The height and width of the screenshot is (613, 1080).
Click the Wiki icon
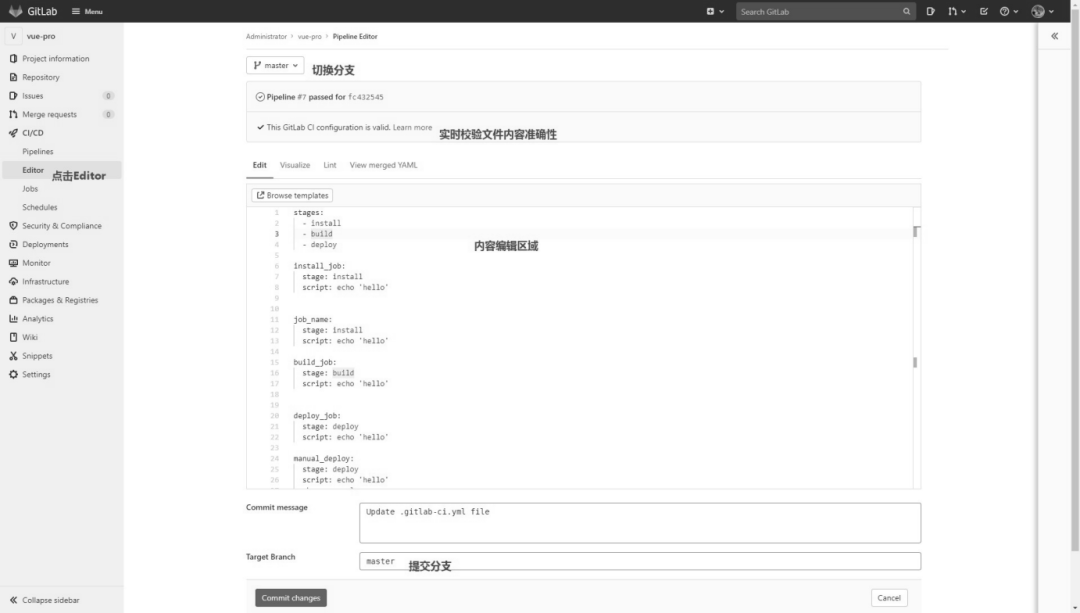pyautogui.click(x=13, y=337)
